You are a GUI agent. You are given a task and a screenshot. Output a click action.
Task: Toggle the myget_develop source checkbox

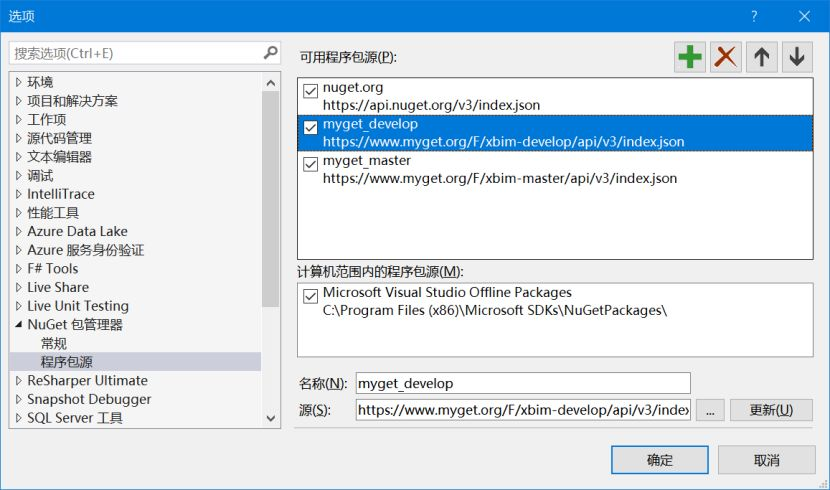[x=310, y=128]
